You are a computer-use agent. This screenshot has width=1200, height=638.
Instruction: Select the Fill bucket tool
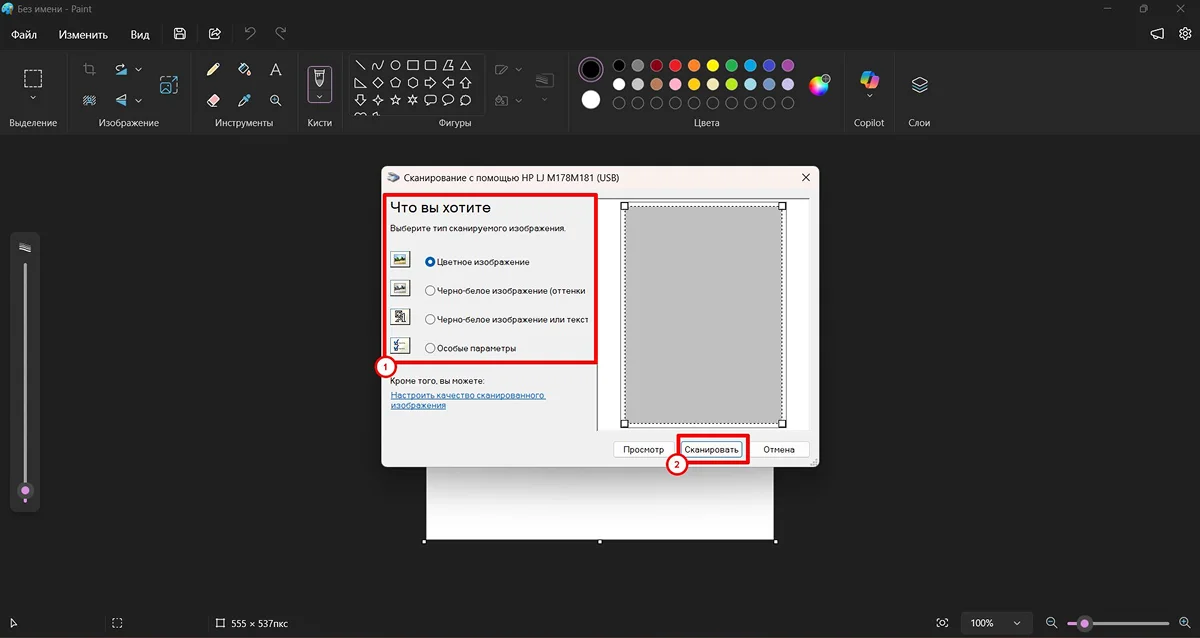click(x=244, y=70)
